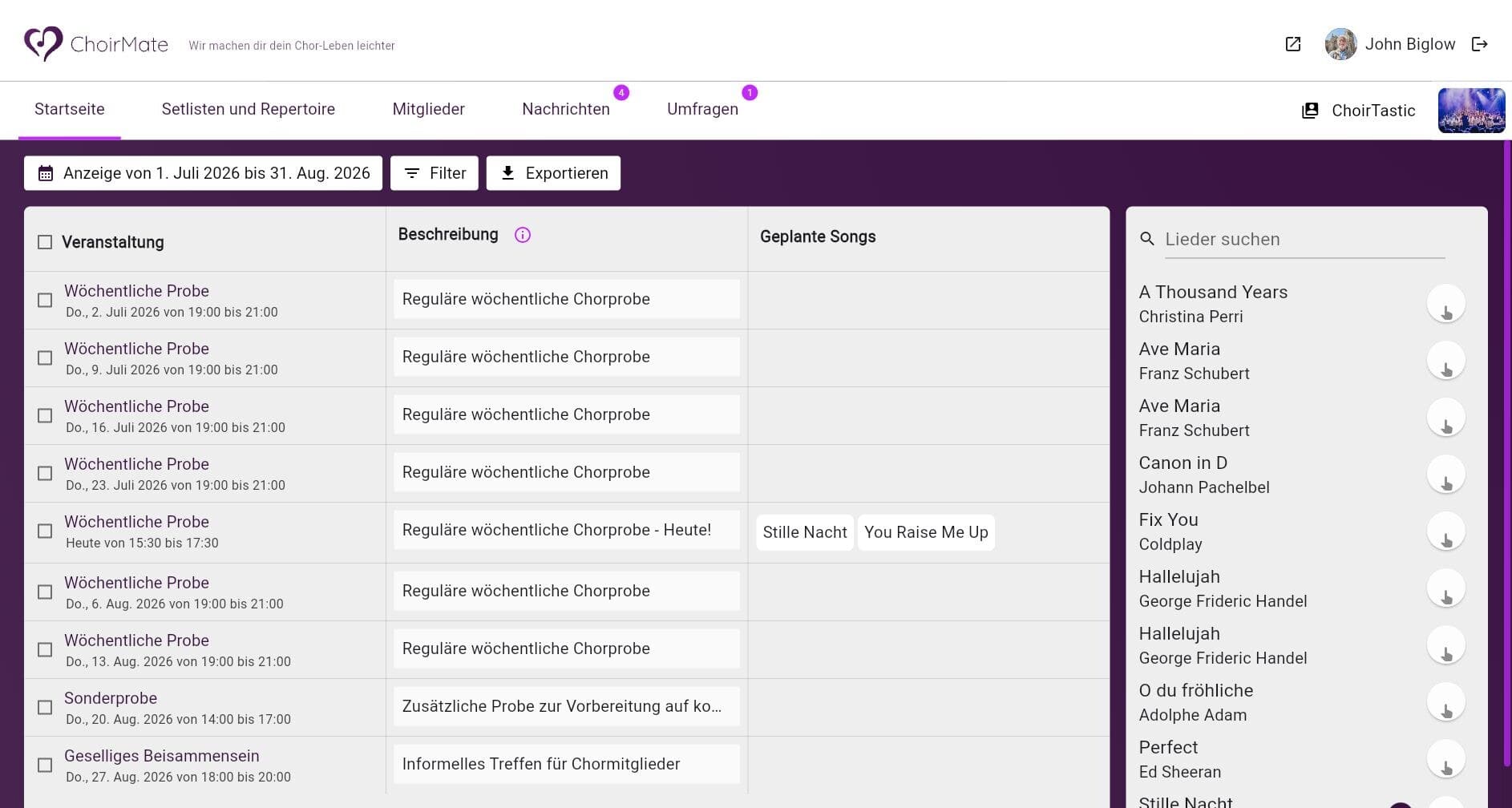Open the Filter options
Screen dimensions: 1512x808
[435, 173]
